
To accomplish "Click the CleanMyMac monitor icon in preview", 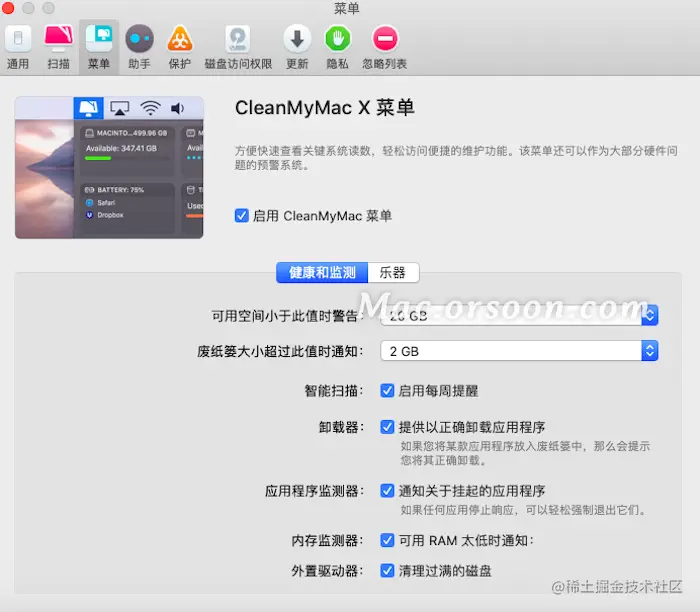I will pyautogui.click(x=88, y=108).
